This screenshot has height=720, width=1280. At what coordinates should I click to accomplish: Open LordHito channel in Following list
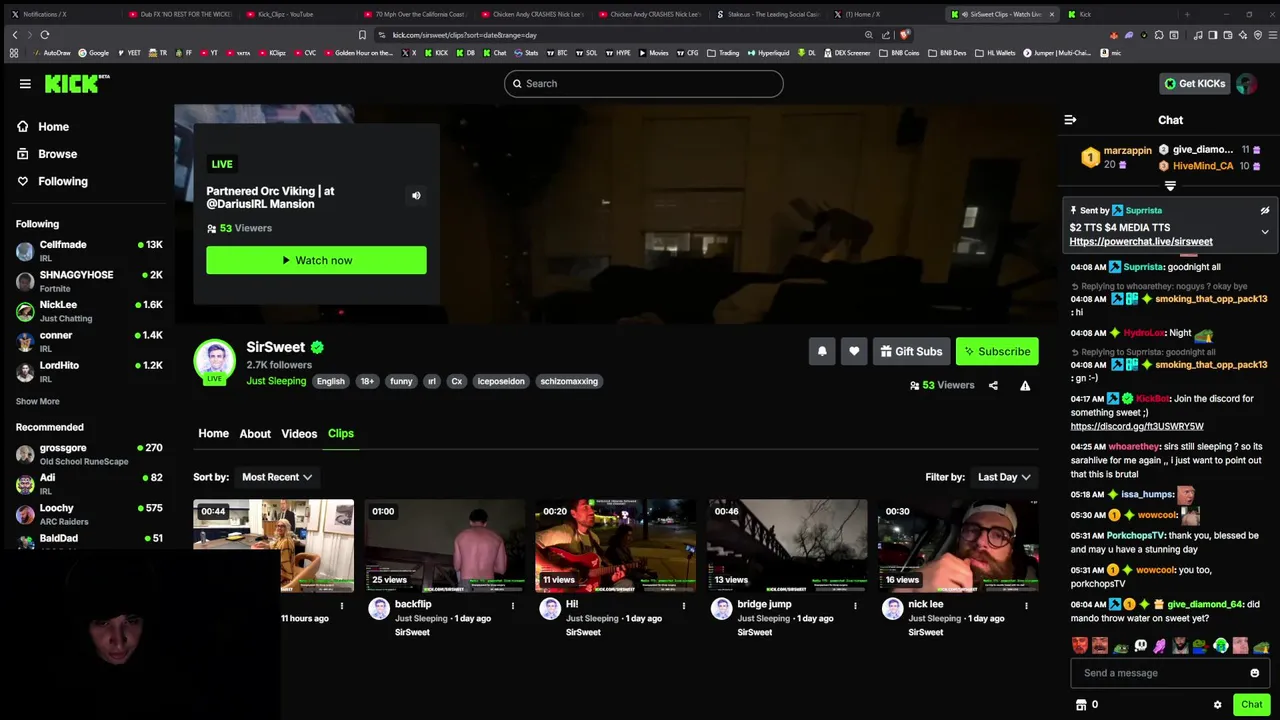click(89, 371)
